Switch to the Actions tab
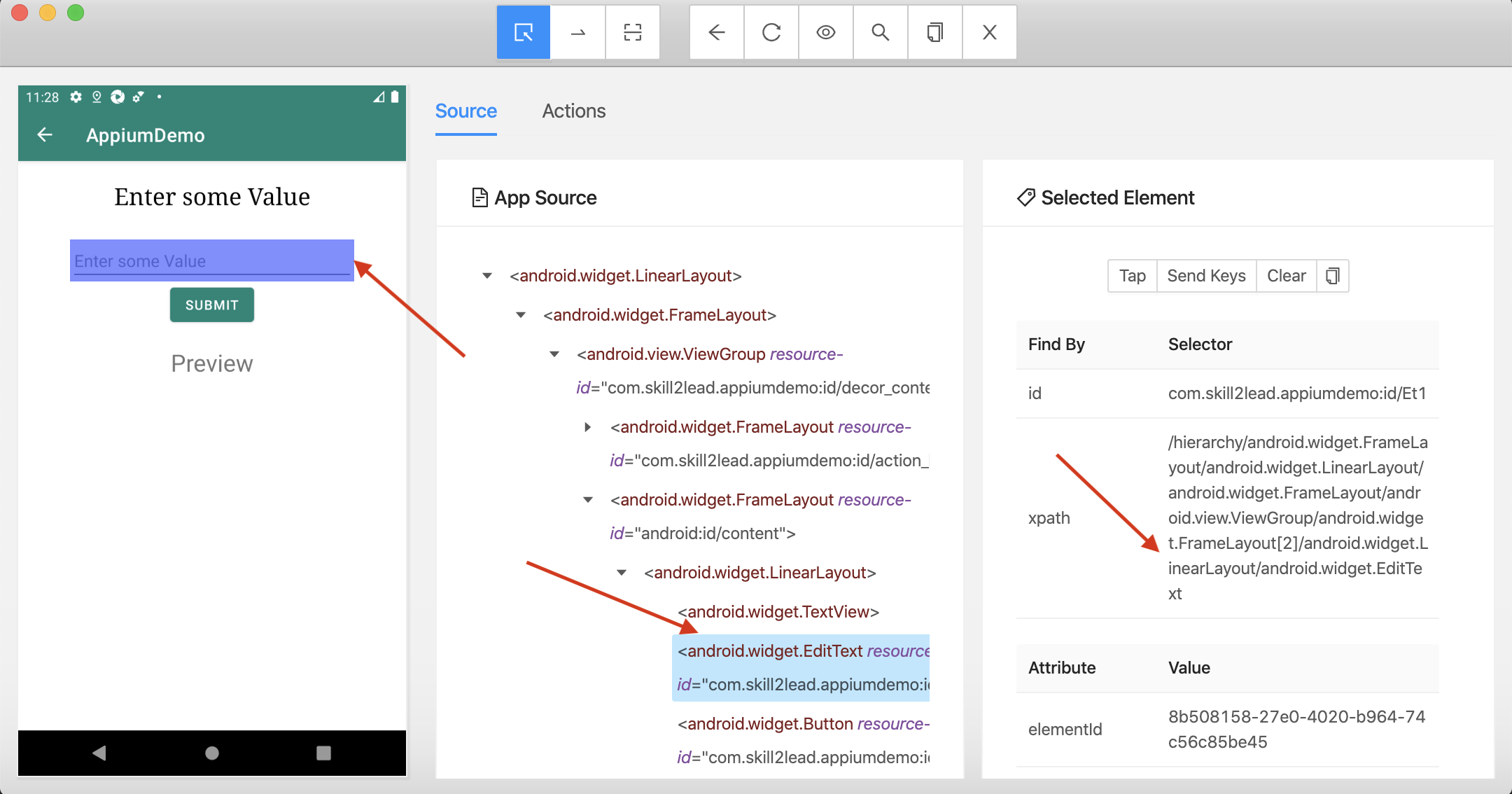1512x794 pixels. click(x=573, y=111)
